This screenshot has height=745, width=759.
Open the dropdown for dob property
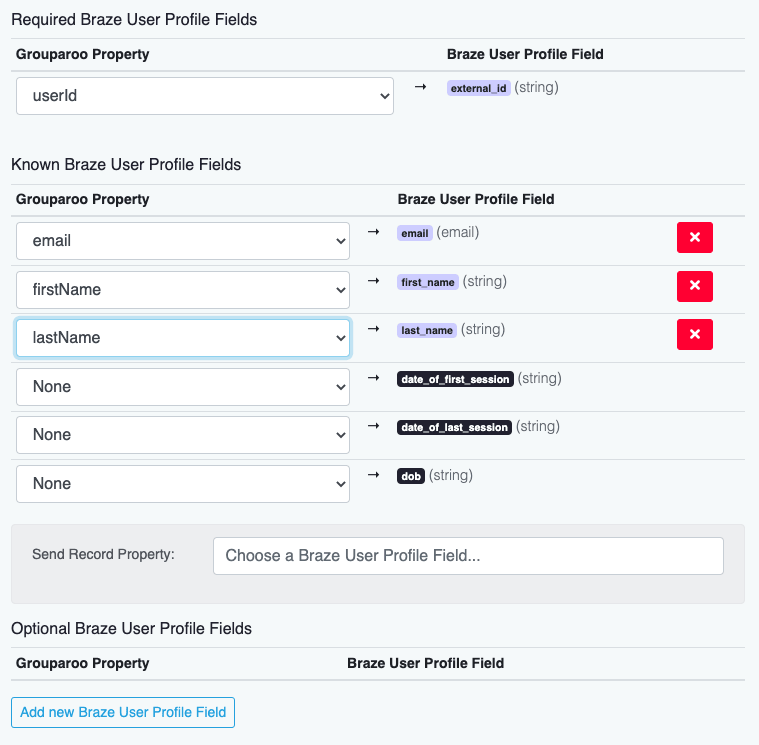(x=183, y=484)
